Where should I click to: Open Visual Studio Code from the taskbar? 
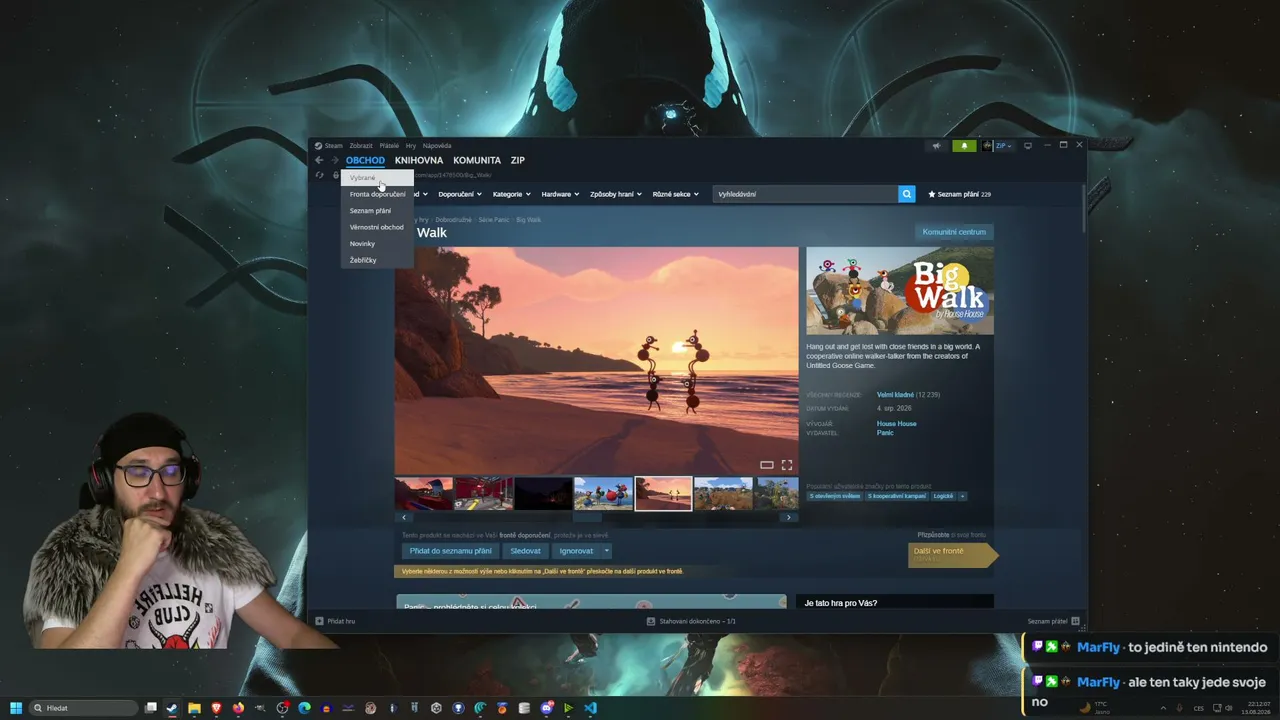[590, 708]
